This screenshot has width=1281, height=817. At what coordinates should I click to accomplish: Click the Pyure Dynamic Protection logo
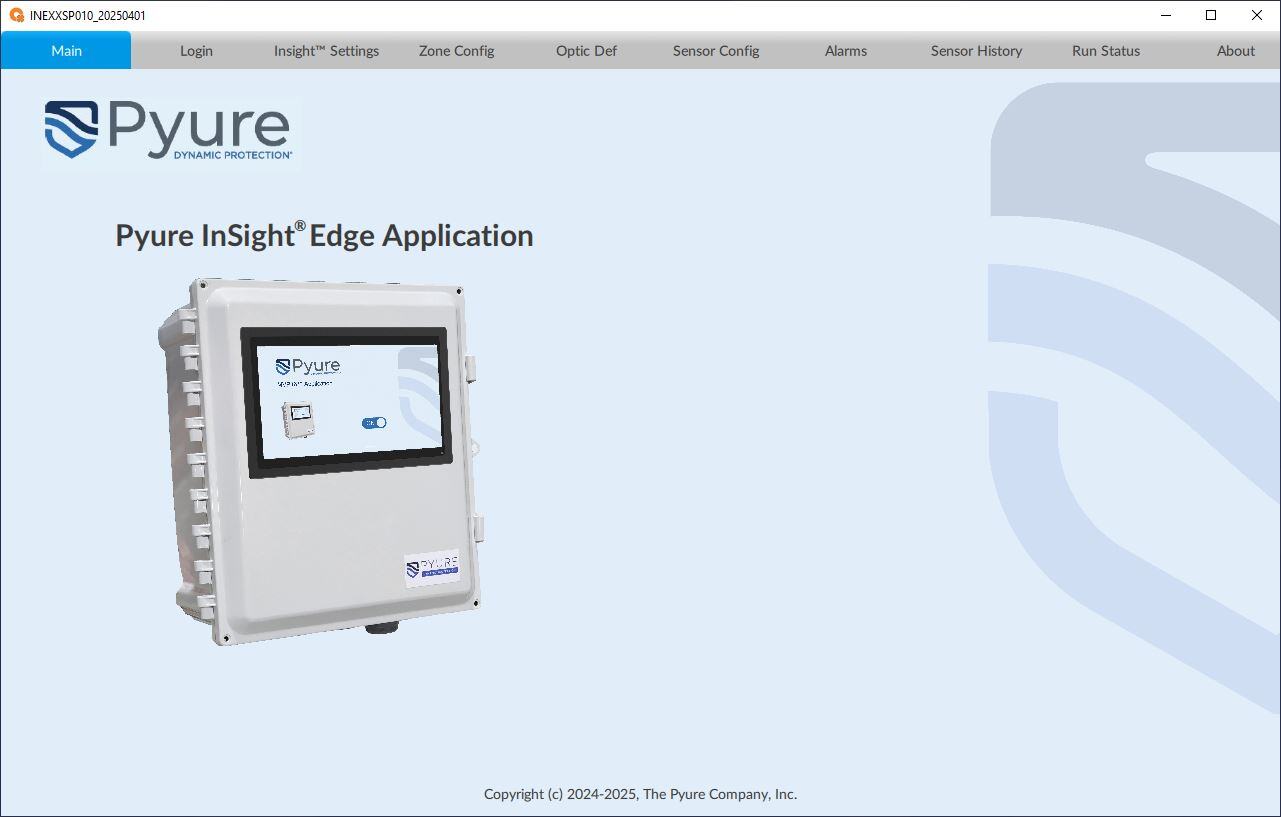point(169,129)
